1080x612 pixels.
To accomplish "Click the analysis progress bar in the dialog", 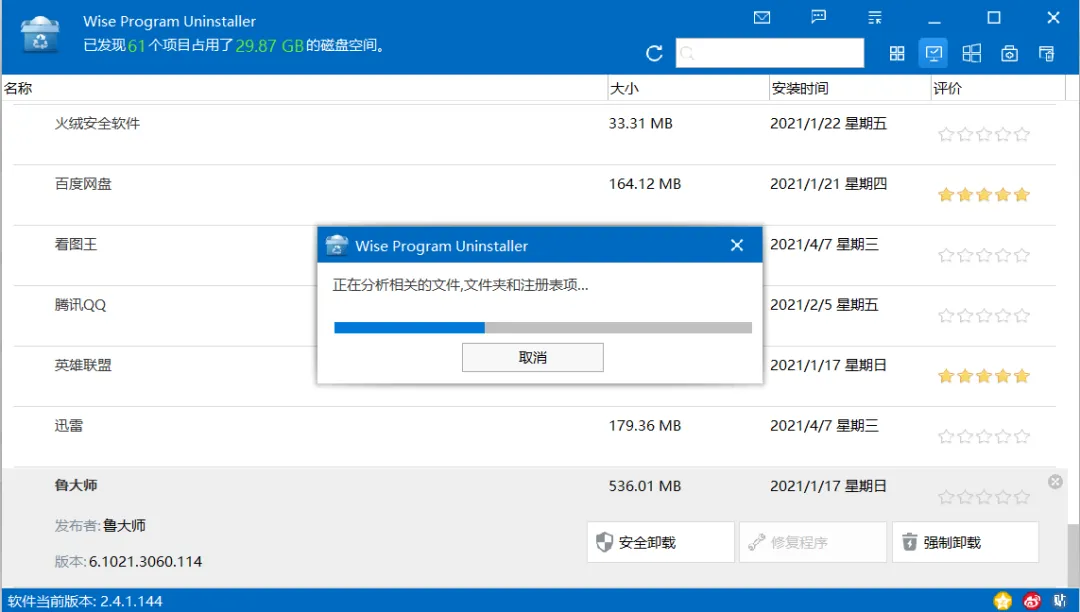I will coord(543,328).
